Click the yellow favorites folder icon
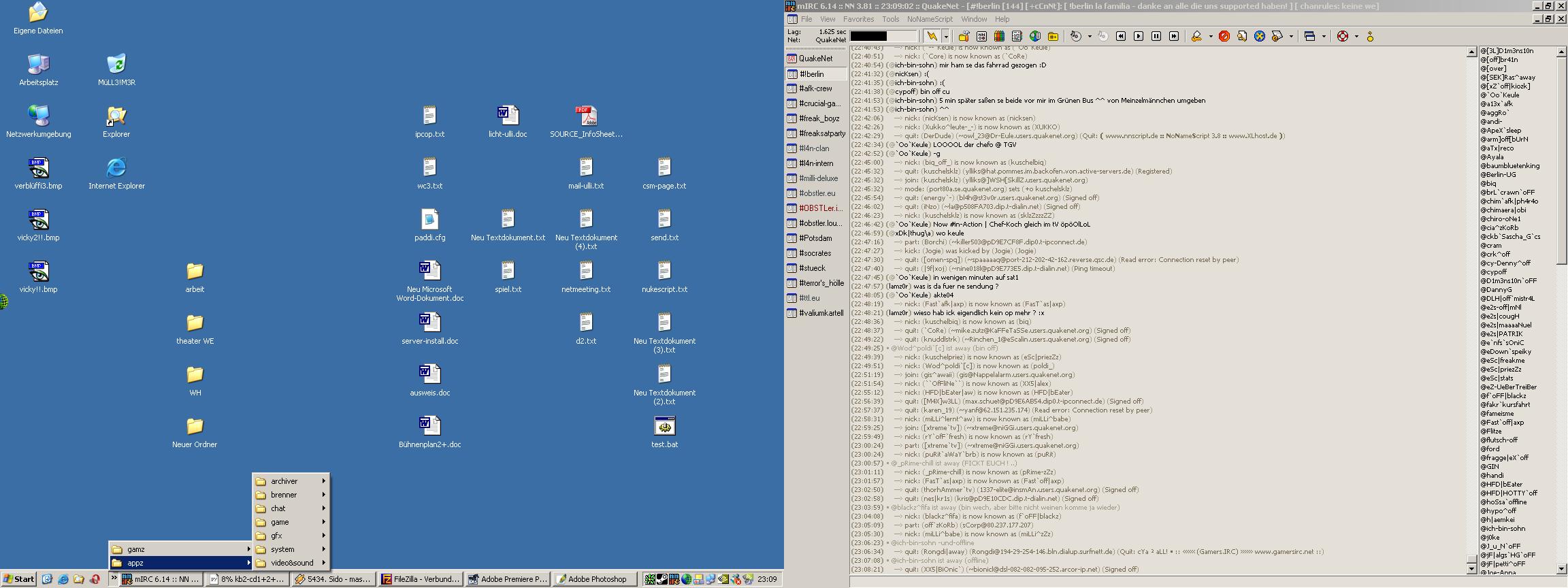 click(x=1053, y=36)
